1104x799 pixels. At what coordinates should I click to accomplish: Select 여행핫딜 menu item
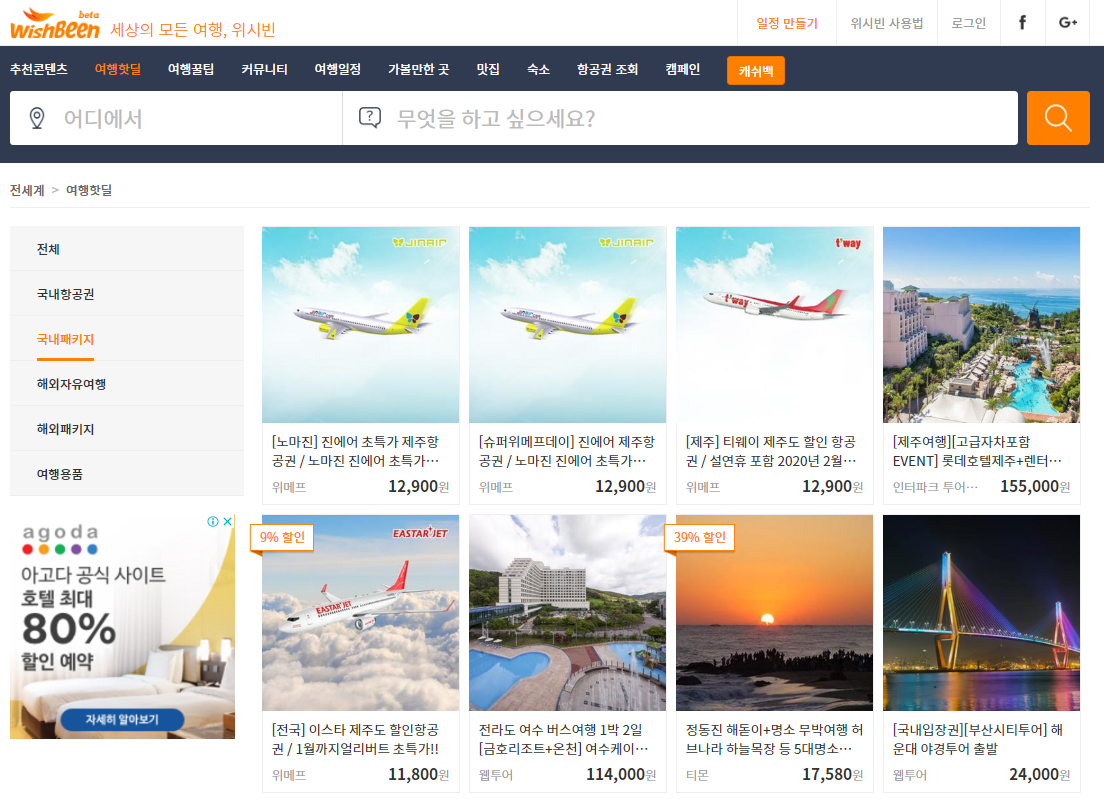118,69
